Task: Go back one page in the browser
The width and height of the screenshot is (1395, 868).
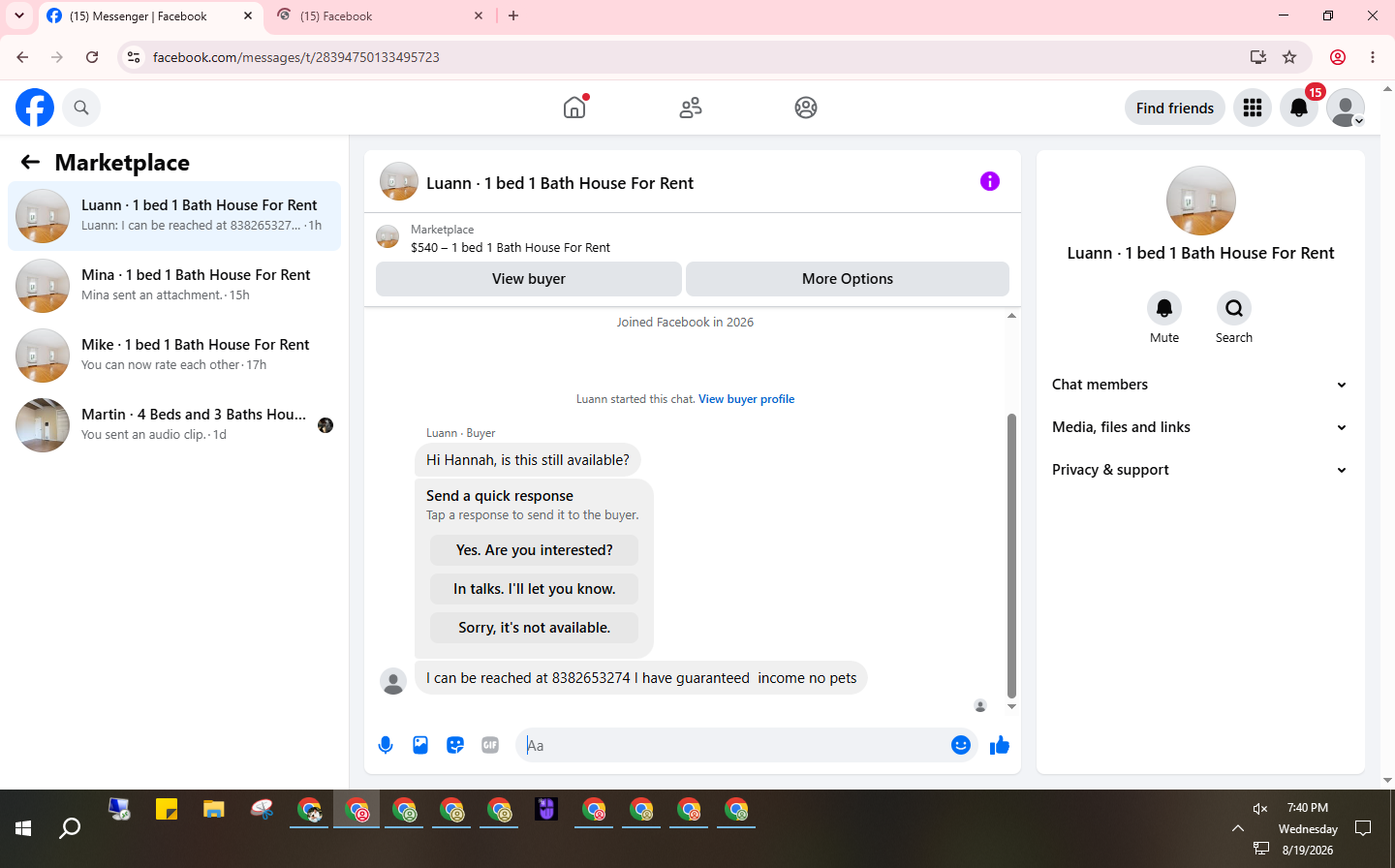Action: coord(22,57)
